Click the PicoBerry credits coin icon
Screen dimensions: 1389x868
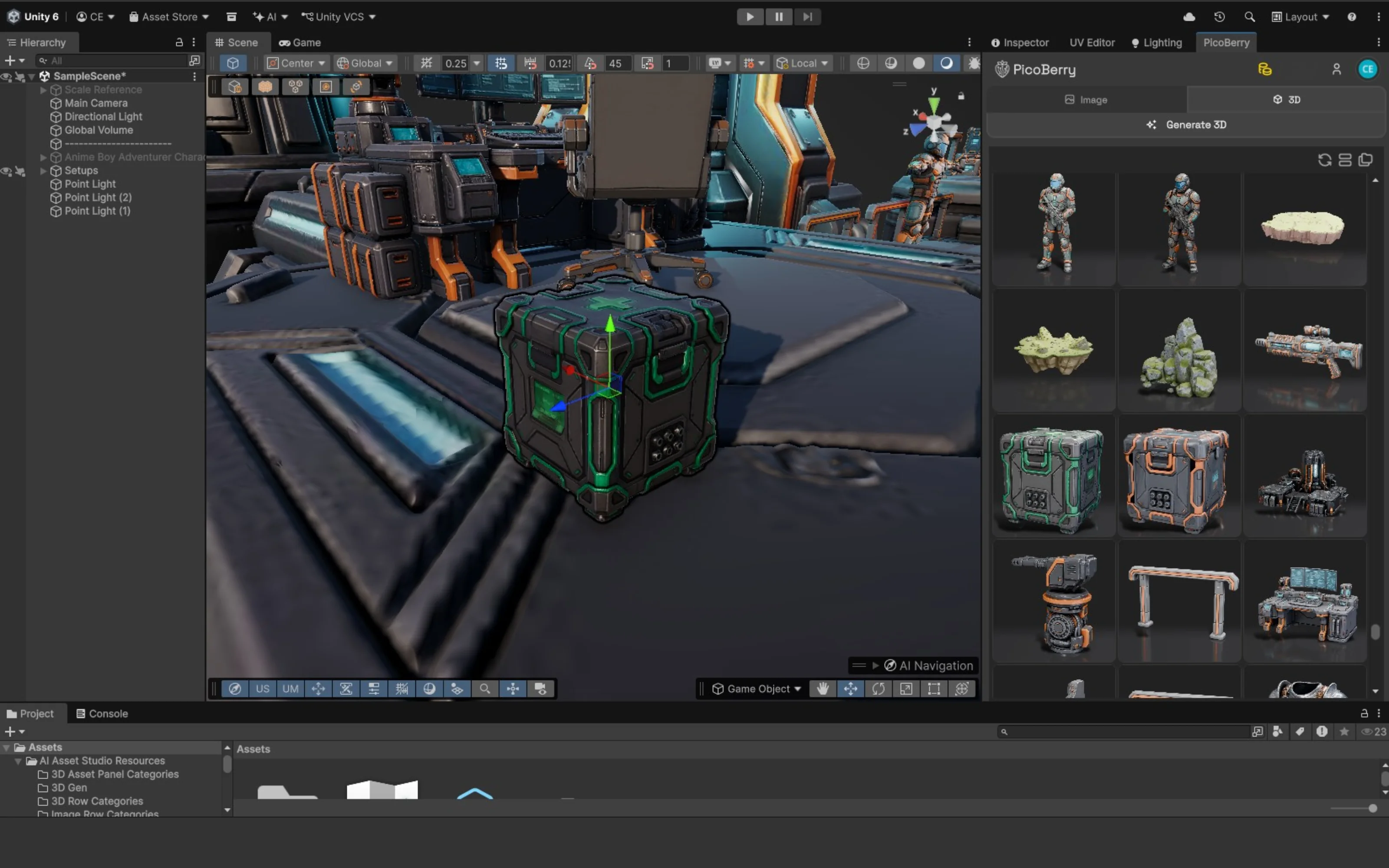click(1265, 69)
